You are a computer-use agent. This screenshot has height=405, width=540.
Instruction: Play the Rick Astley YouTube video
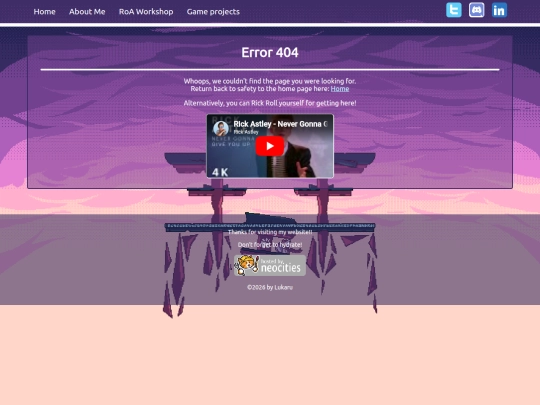pyautogui.click(x=270, y=146)
